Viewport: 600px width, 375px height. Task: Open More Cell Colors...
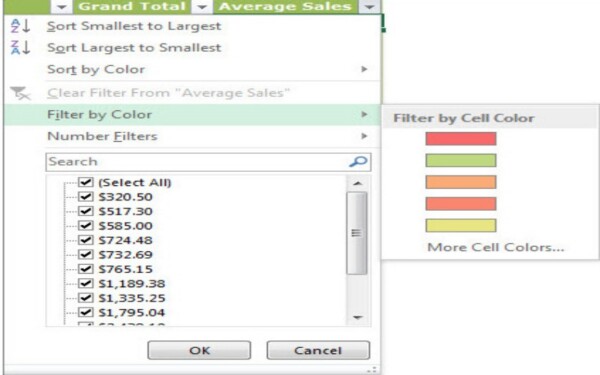coord(496,247)
